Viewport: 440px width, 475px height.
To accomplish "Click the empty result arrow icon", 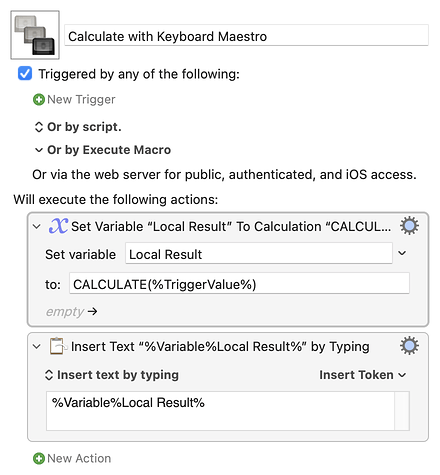I will click(93, 311).
